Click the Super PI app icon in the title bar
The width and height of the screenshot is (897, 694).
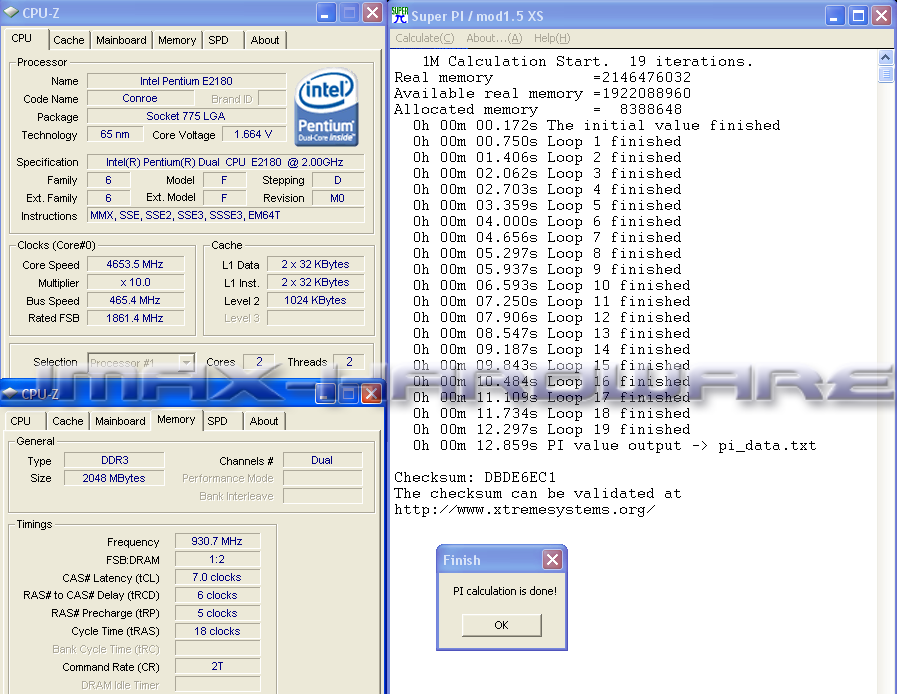(x=400, y=15)
